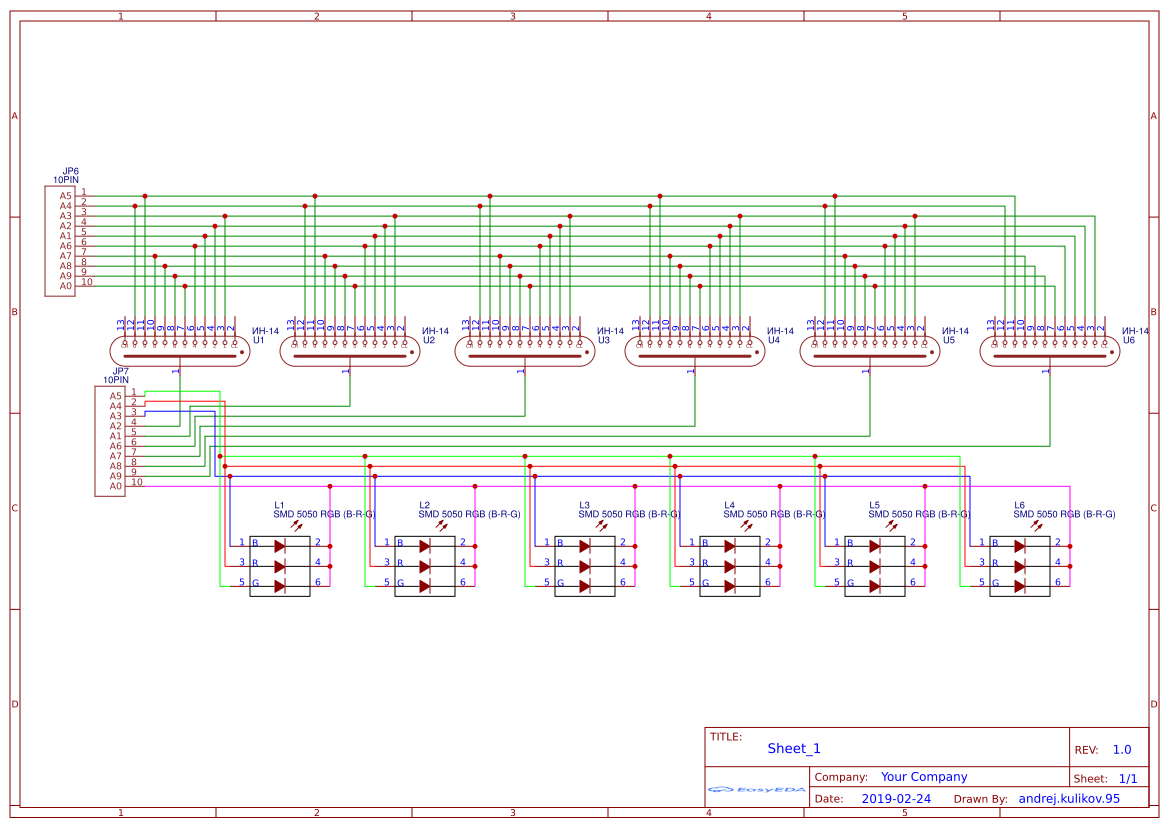Click the JP7 10PIN designator label

[116, 376]
